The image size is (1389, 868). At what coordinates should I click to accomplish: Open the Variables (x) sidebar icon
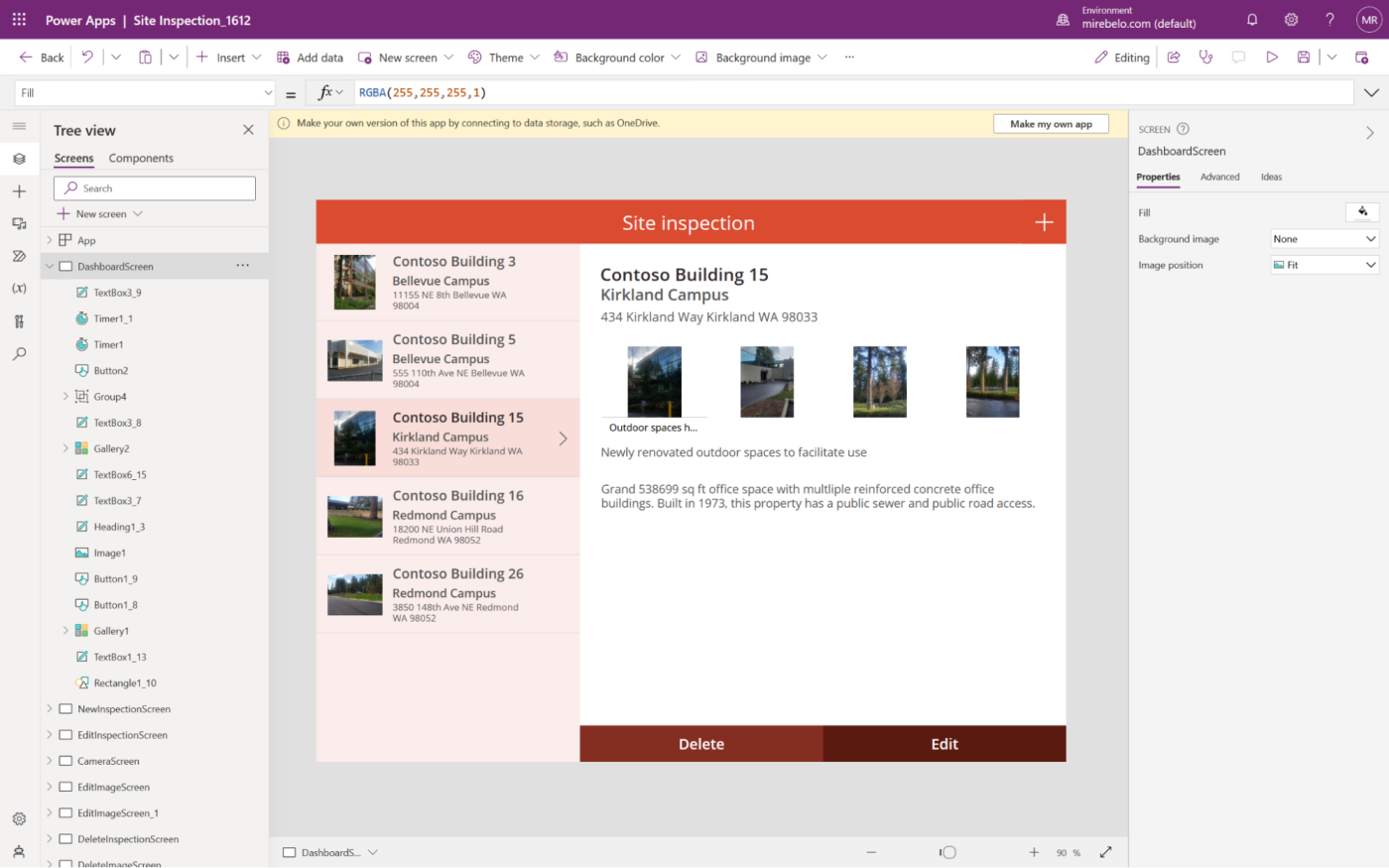19,289
